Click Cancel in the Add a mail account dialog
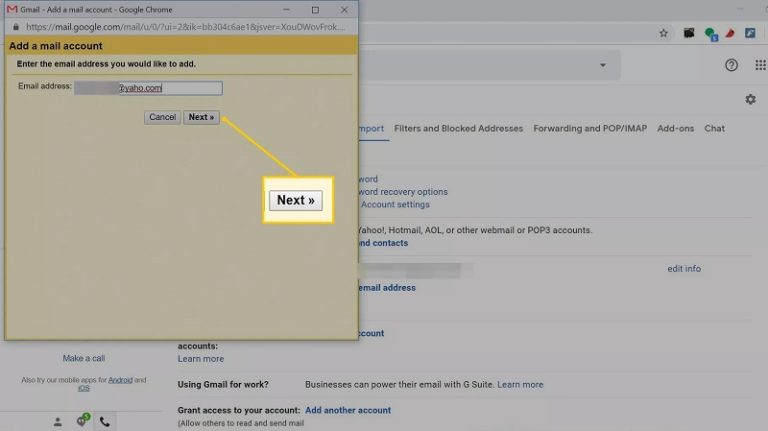The width and height of the screenshot is (768, 431). 162,117
